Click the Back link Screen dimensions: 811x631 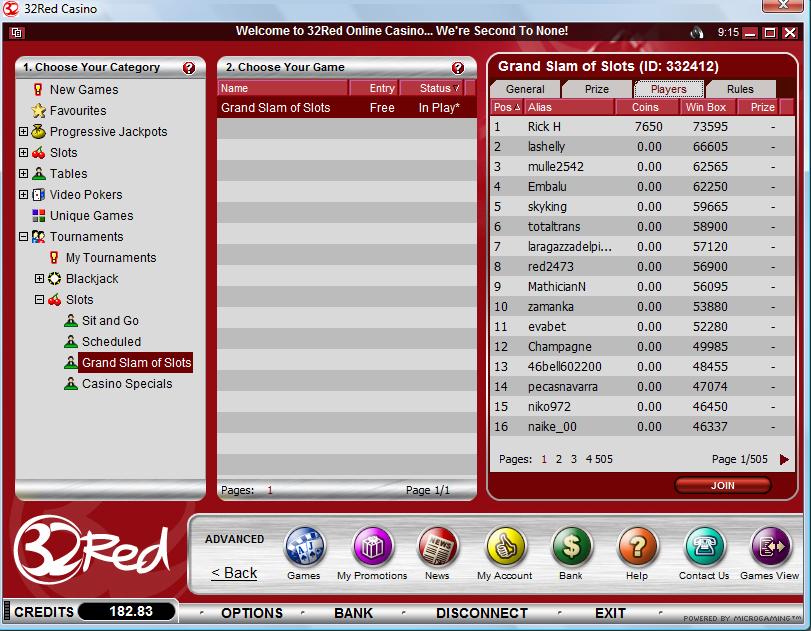click(234, 573)
